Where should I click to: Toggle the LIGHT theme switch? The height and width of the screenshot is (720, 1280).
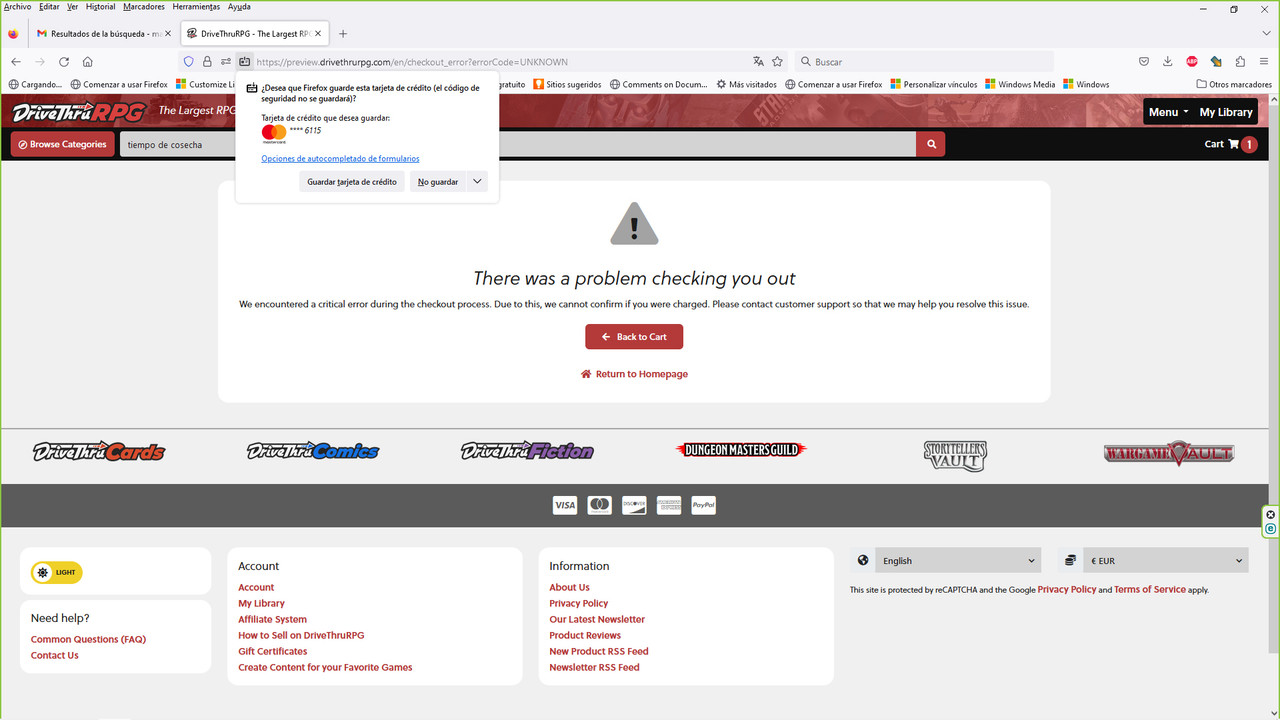click(57, 573)
